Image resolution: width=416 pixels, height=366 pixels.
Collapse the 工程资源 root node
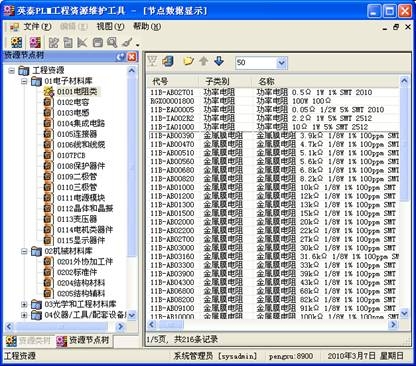12,71
